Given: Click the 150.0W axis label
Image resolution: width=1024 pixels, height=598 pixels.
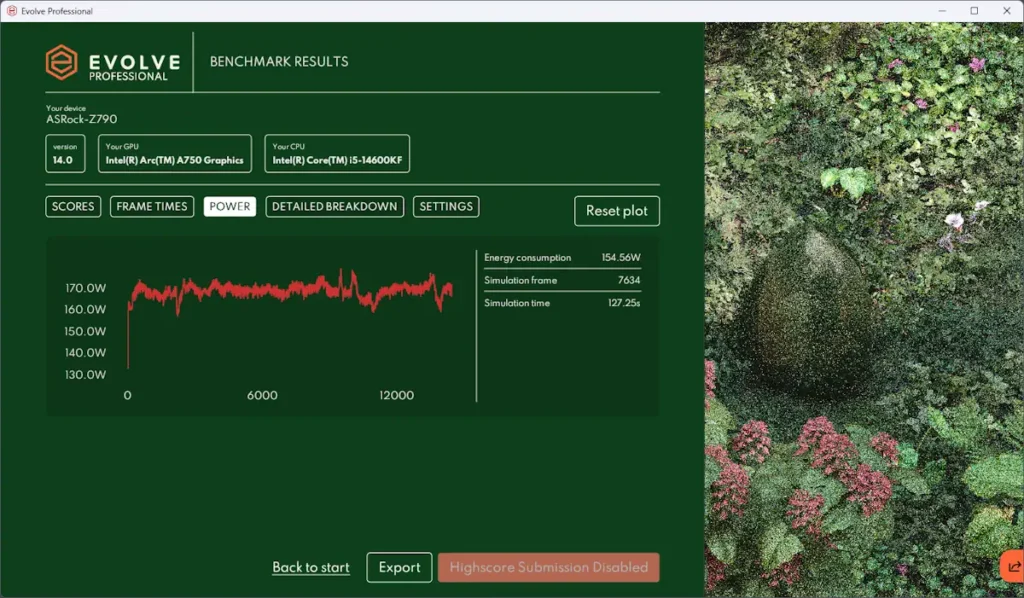Looking at the screenshot, I should tap(85, 331).
